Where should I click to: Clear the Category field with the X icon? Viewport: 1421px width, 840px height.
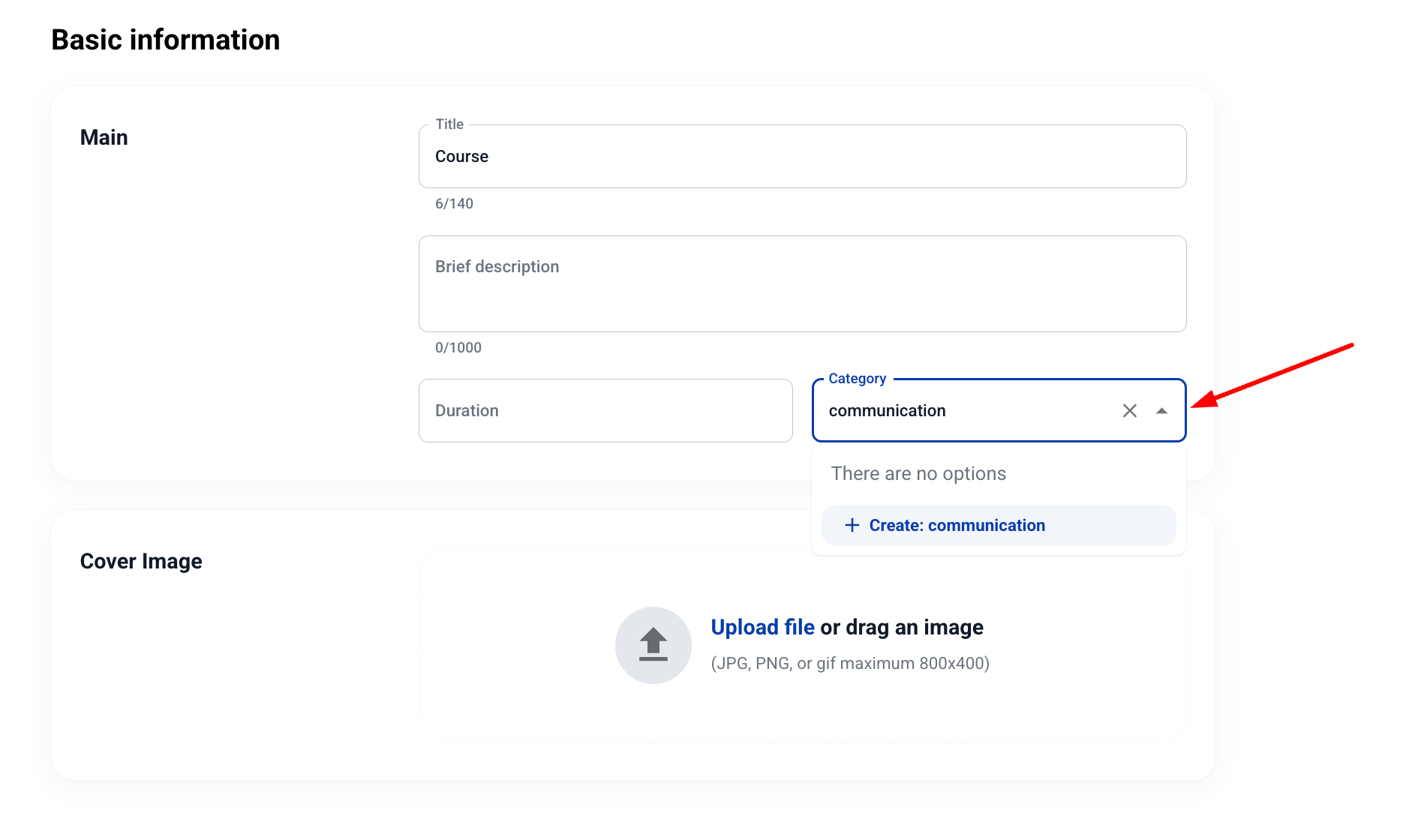[1129, 411]
